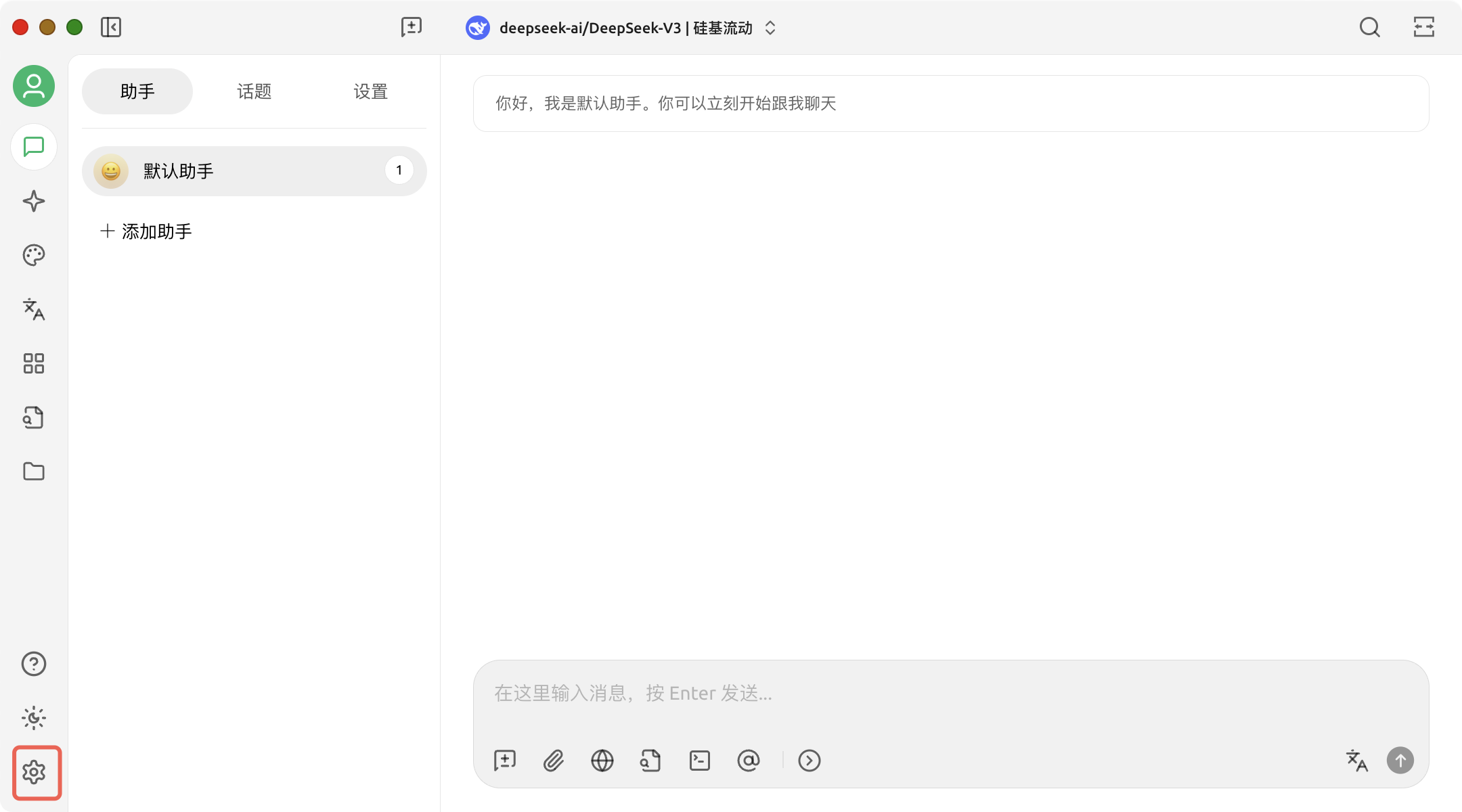Open the agents sparkle icon
This screenshot has height=812, width=1462.
(34, 201)
